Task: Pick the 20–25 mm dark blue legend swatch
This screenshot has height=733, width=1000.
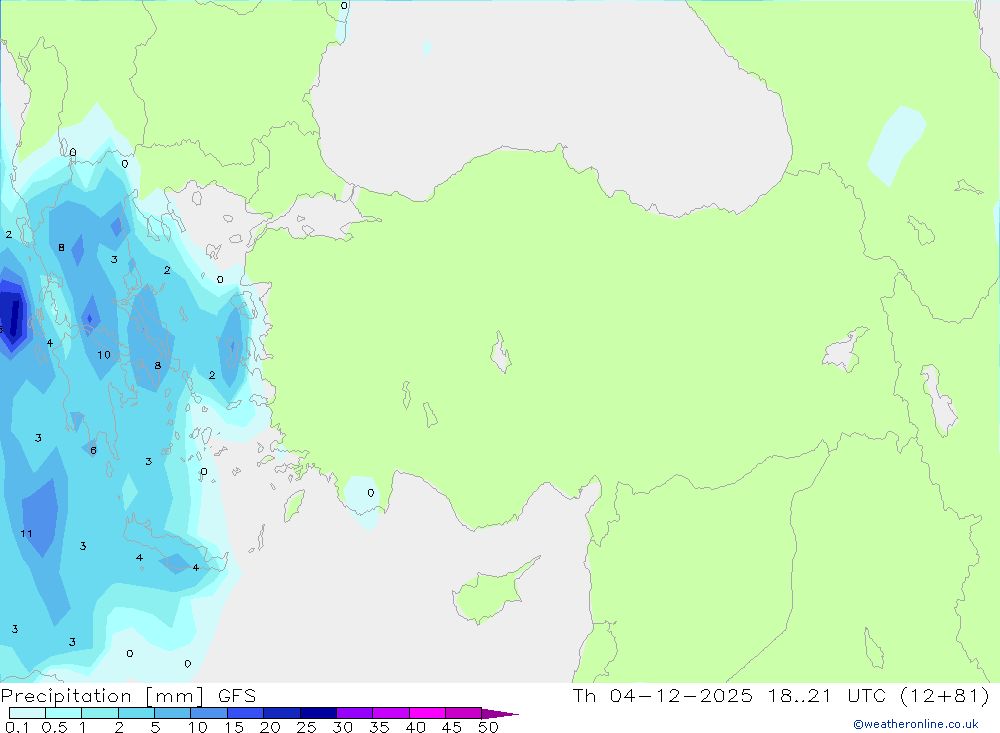Action: coord(281,713)
